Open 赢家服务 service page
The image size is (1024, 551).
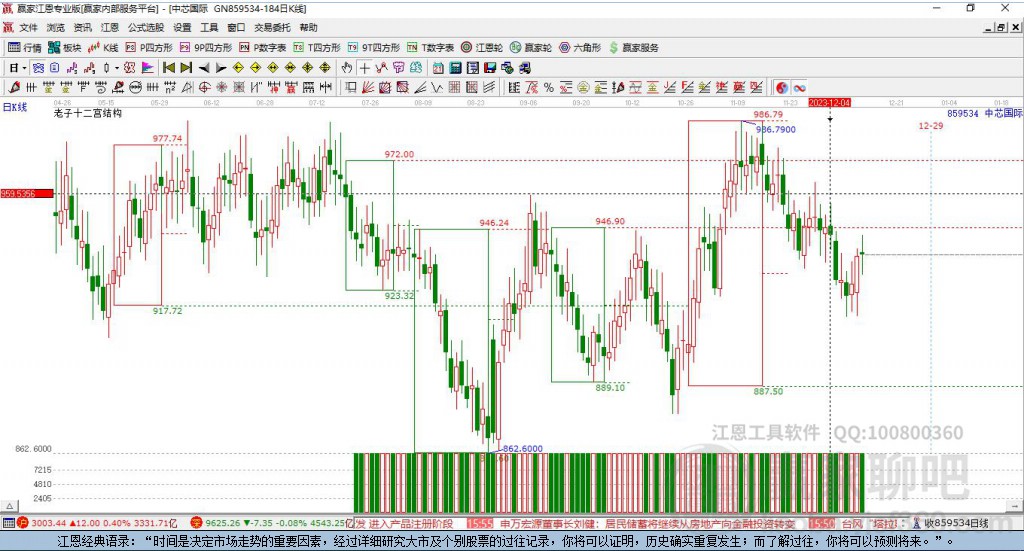633,48
